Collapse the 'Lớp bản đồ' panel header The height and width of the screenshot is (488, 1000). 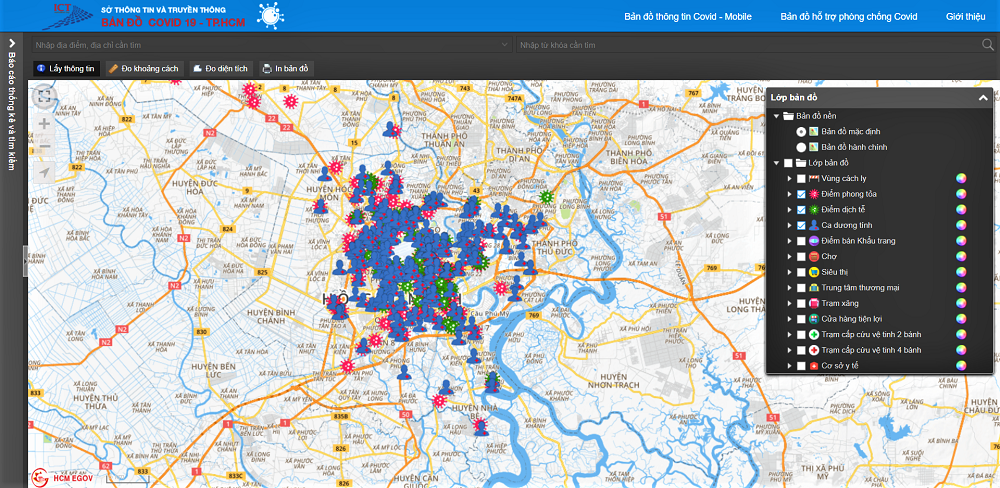(x=983, y=98)
